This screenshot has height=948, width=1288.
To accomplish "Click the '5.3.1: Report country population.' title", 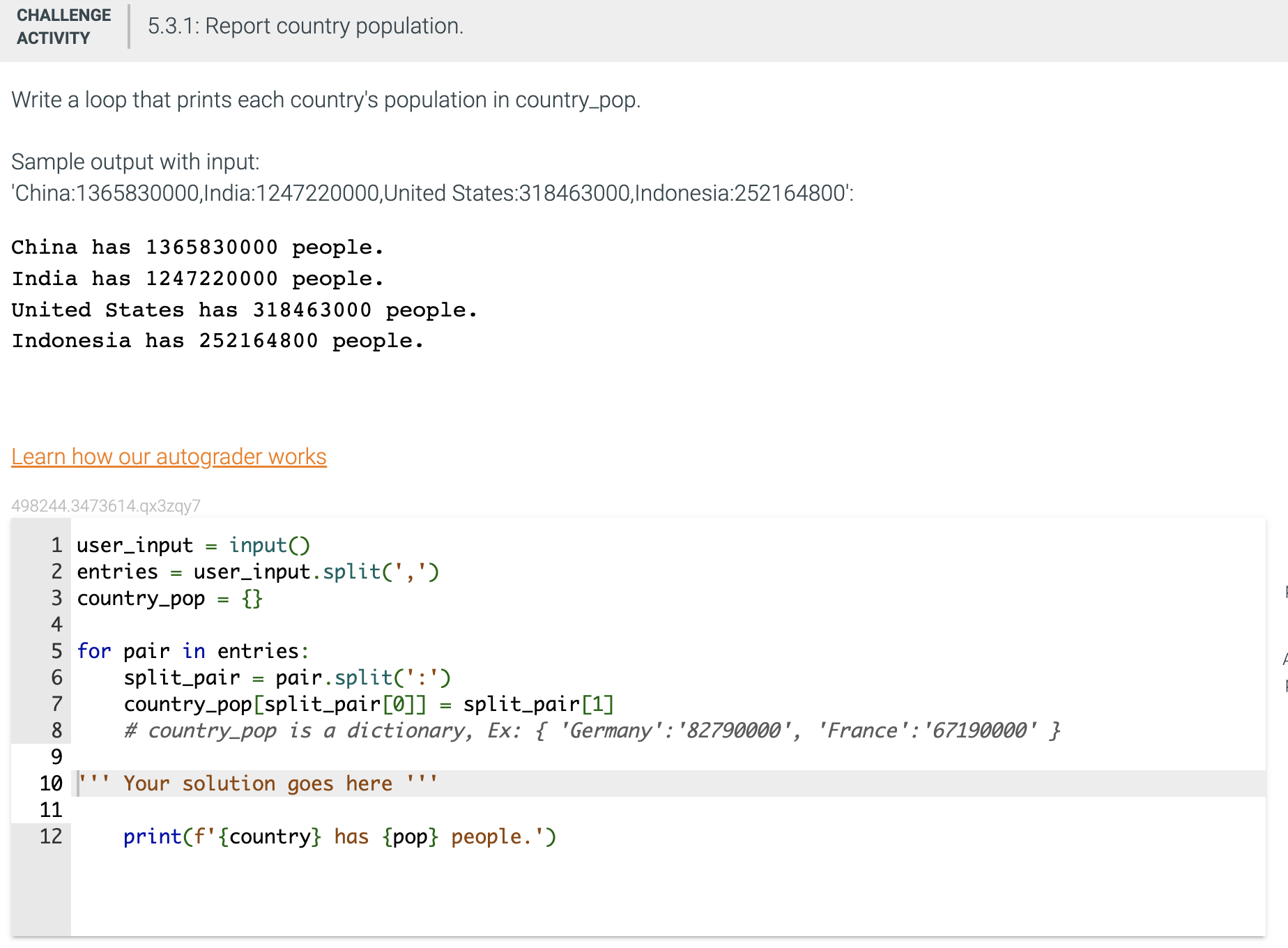I will pyautogui.click(x=305, y=26).
